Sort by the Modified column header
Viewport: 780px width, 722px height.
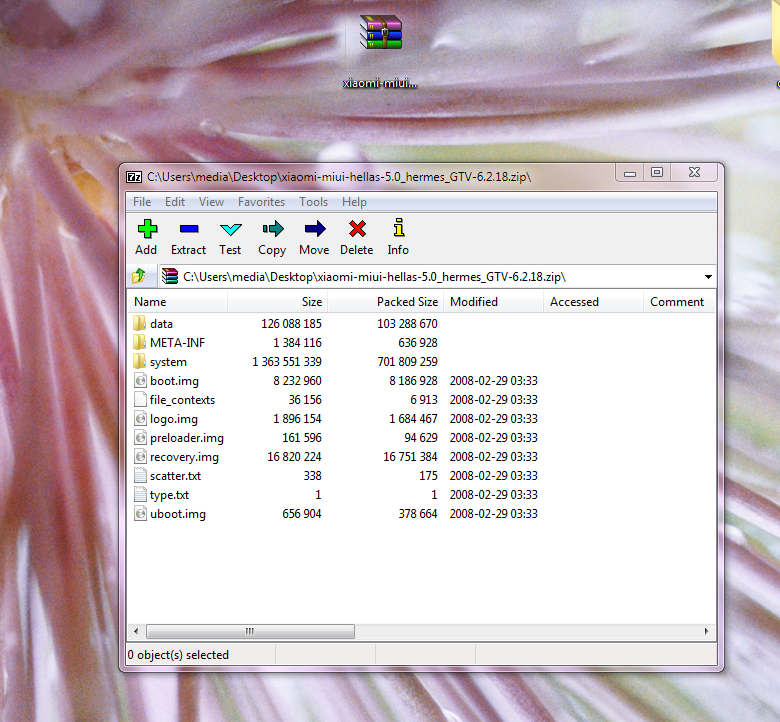[x=474, y=302]
